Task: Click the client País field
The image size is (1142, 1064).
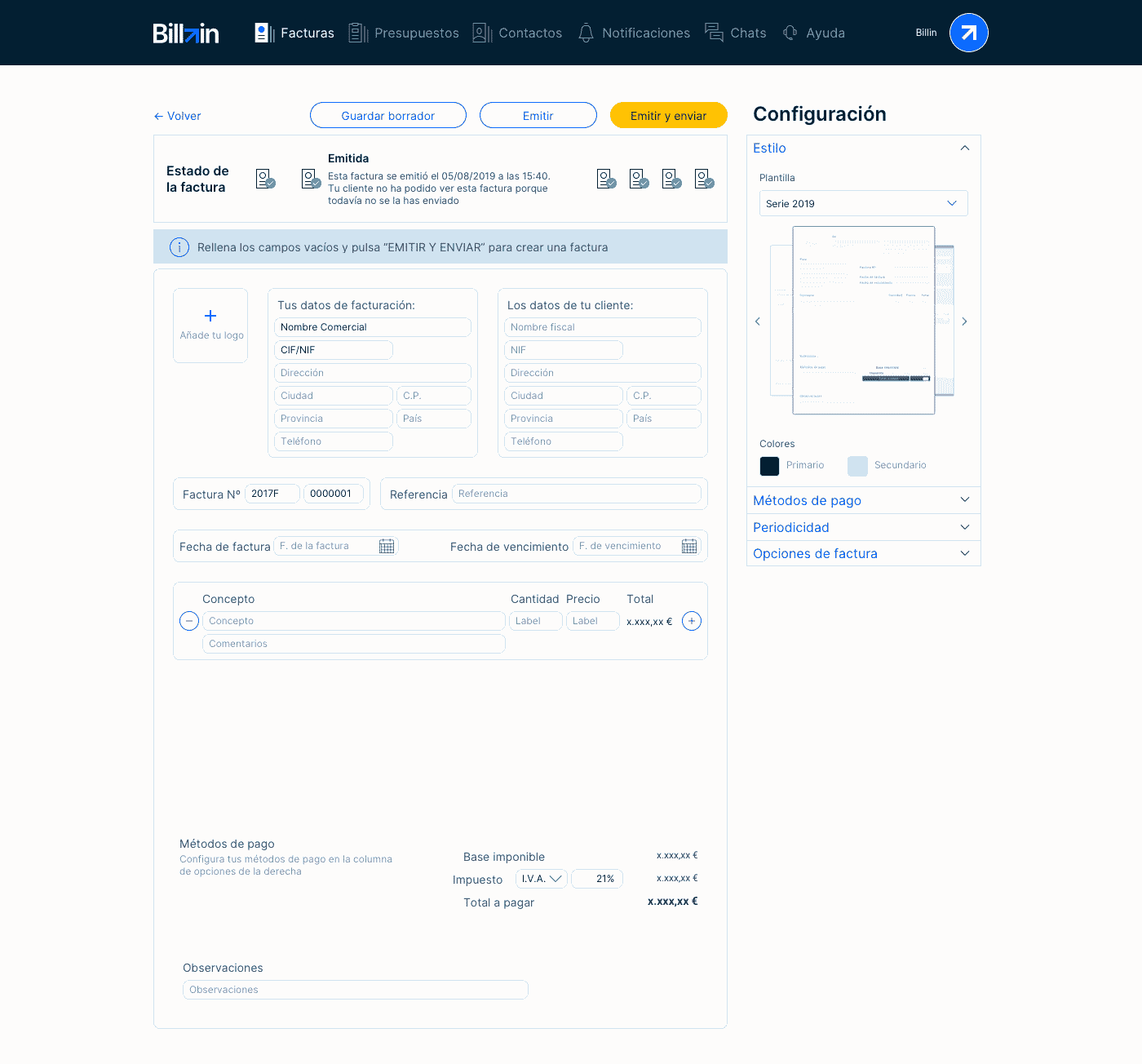Action: (664, 419)
